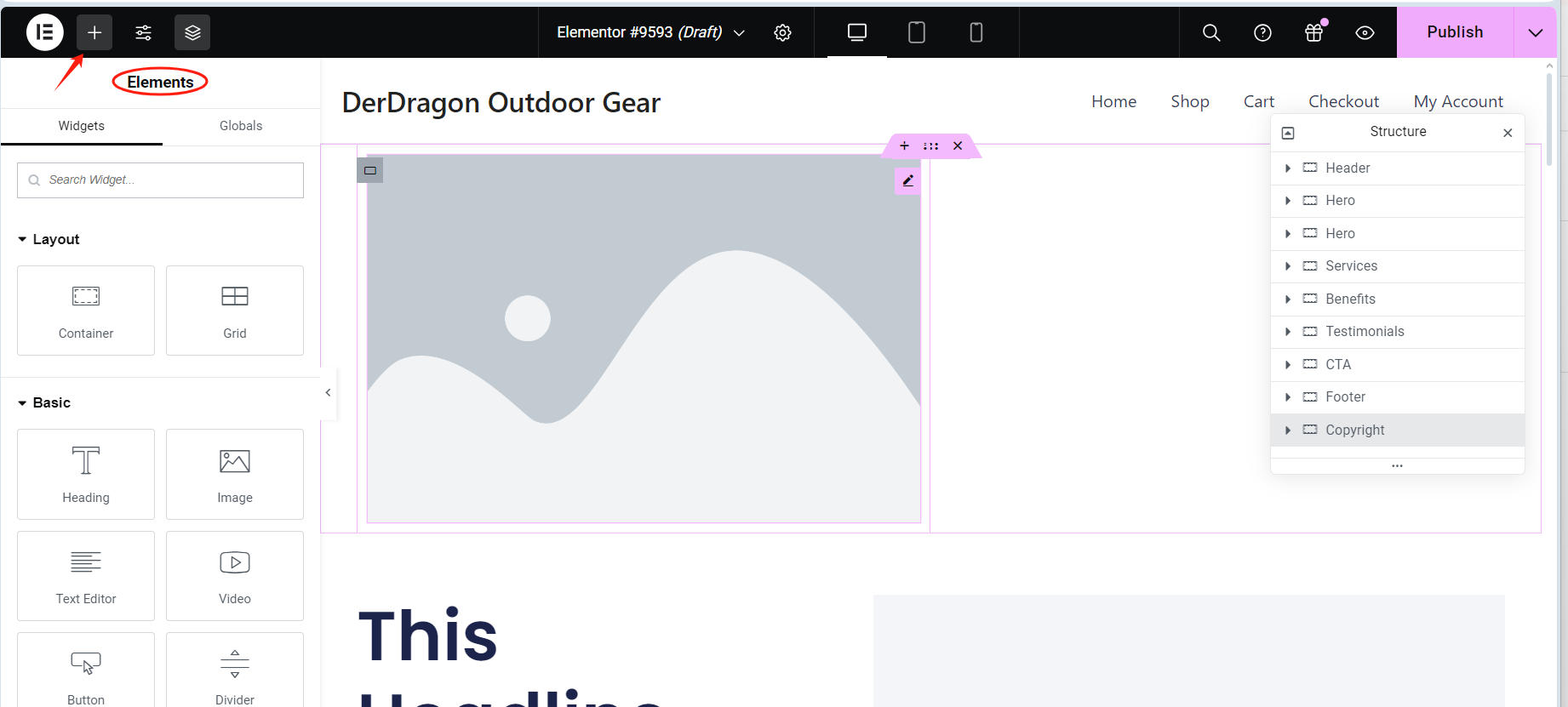This screenshot has height=707, width=1568.
Task: Open the Finder search icon
Action: 1210,32
